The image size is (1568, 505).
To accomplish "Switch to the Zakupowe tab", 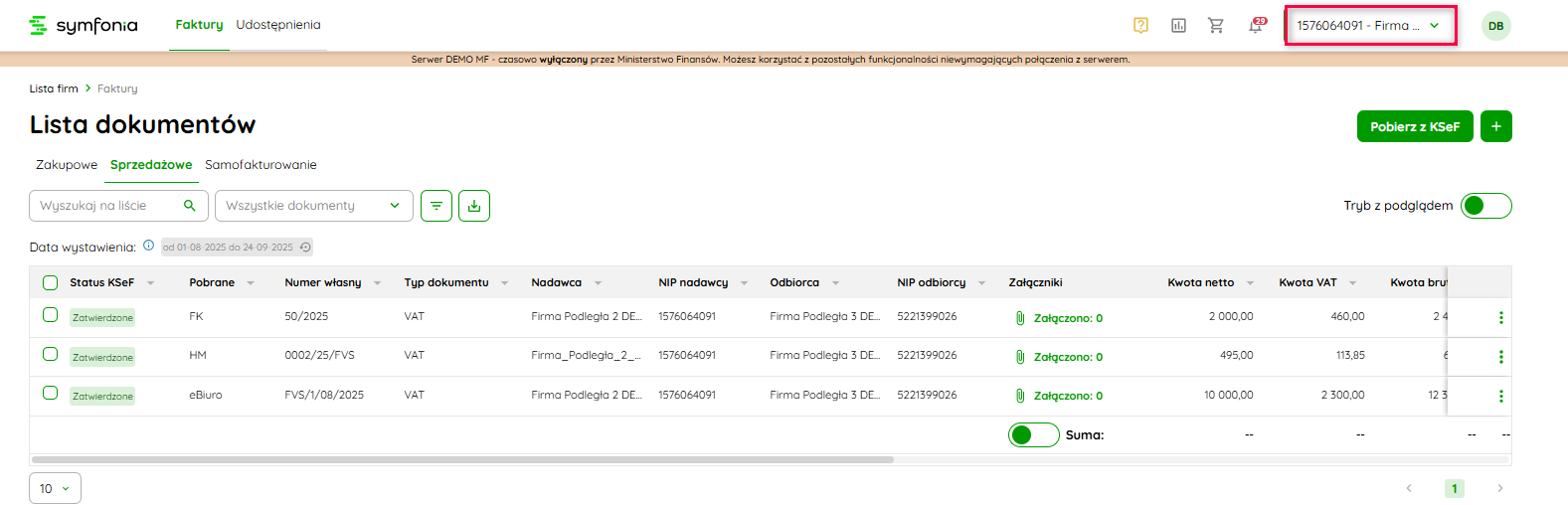I will click(67, 165).
